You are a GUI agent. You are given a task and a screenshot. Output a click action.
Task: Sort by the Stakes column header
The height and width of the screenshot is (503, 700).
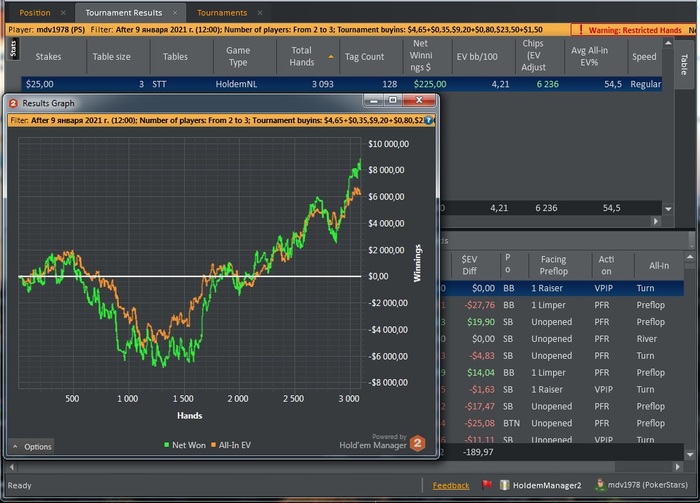pos(48,57)
